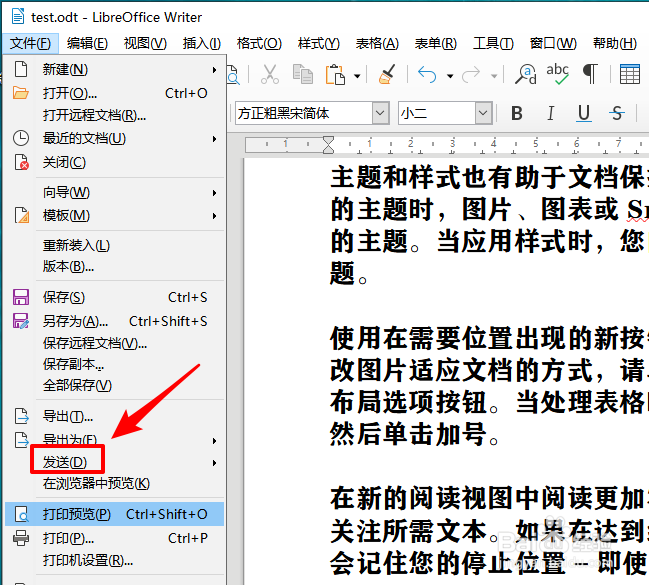Click the Open folder icon in menu
Image resolution: width=649 pixels, height=585 pixels.
click(x=21, y=93)
